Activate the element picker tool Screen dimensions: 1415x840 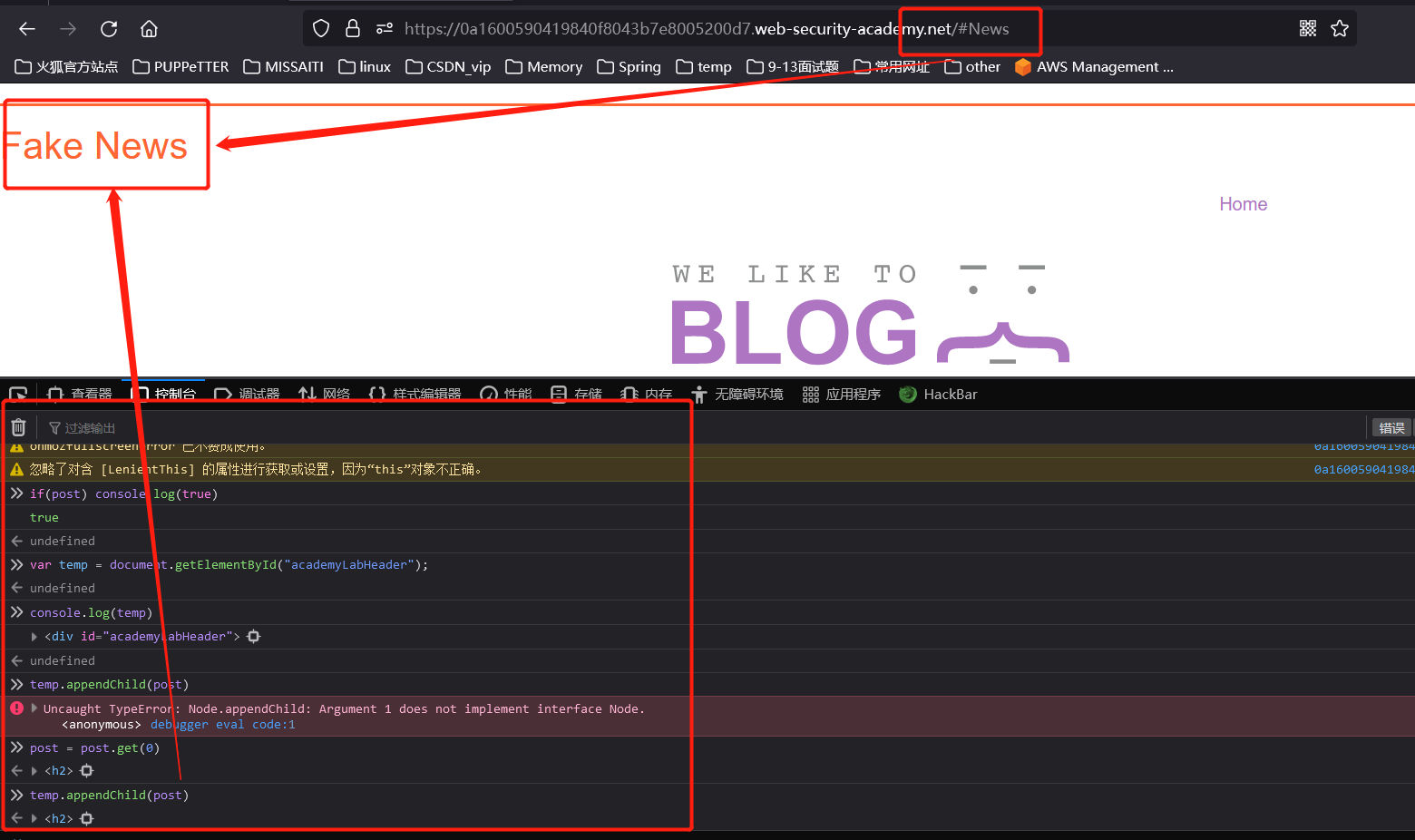click(x=18, y=395)
